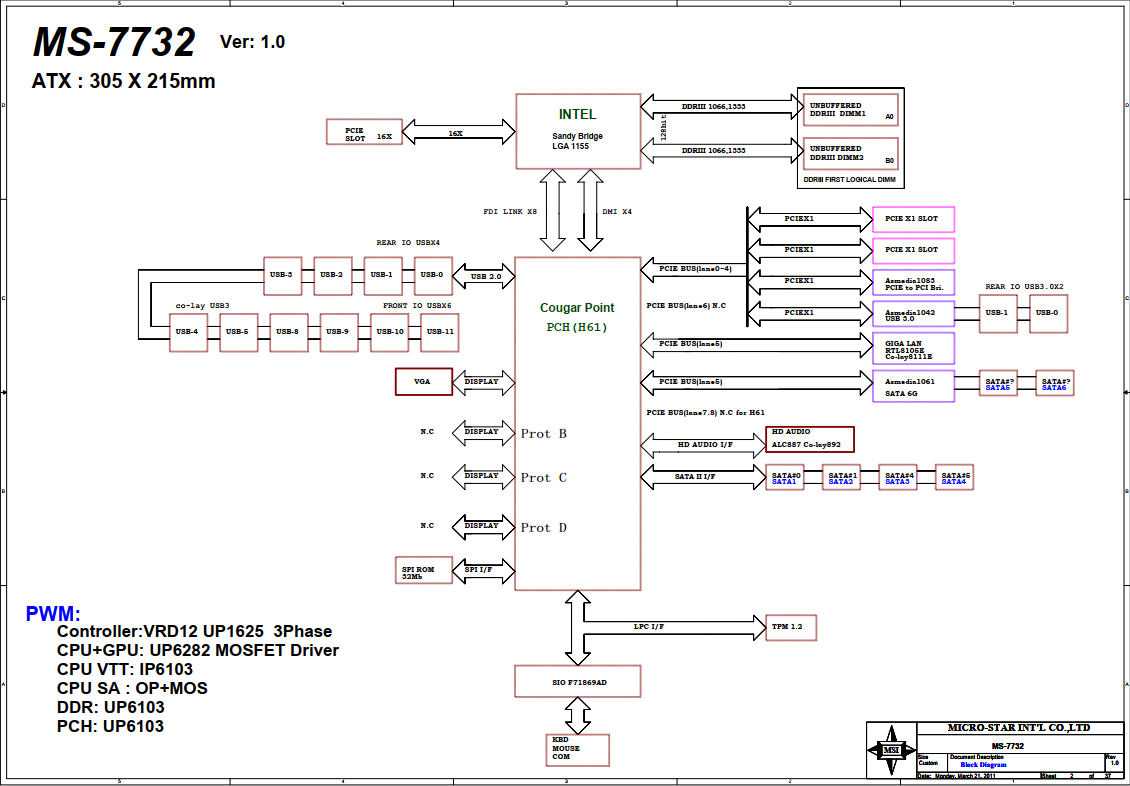Click the large MS-7732 heading
This screenshot has width=1130, height=786.
[x=114, y=43]
